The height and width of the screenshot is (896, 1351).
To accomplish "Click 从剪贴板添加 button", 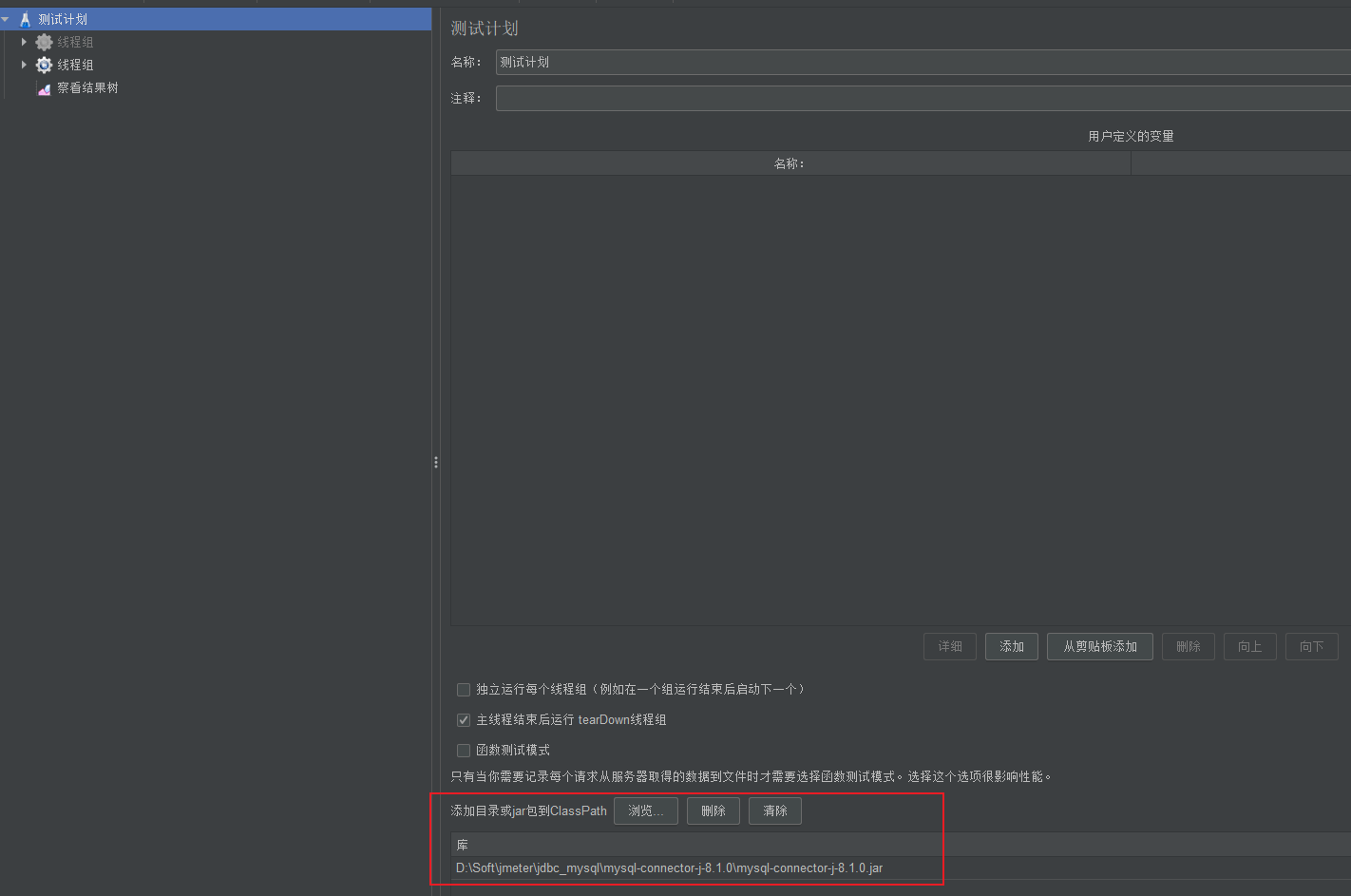I will tap(1100, 647).
